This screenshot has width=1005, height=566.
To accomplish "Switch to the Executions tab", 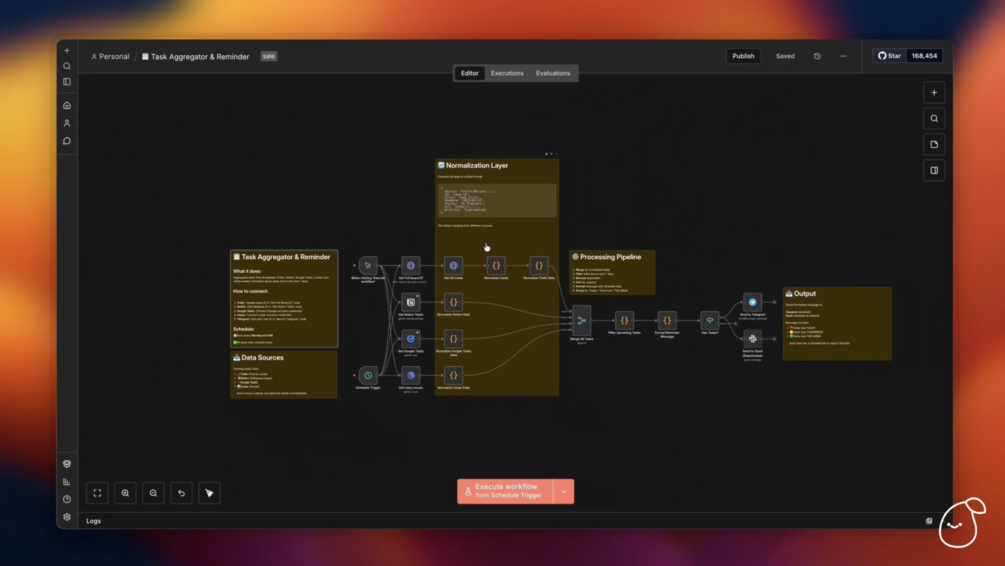I will [x=507, y=73].
